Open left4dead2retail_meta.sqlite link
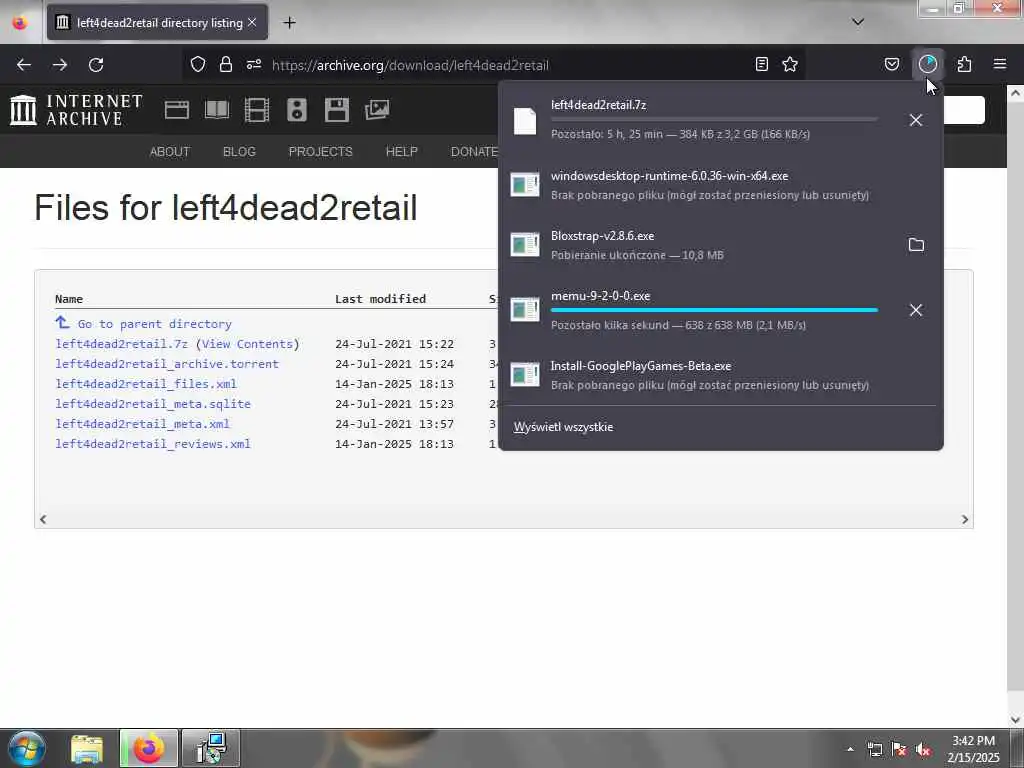The height and width of the screenshot is (768, 1024). 153,404
